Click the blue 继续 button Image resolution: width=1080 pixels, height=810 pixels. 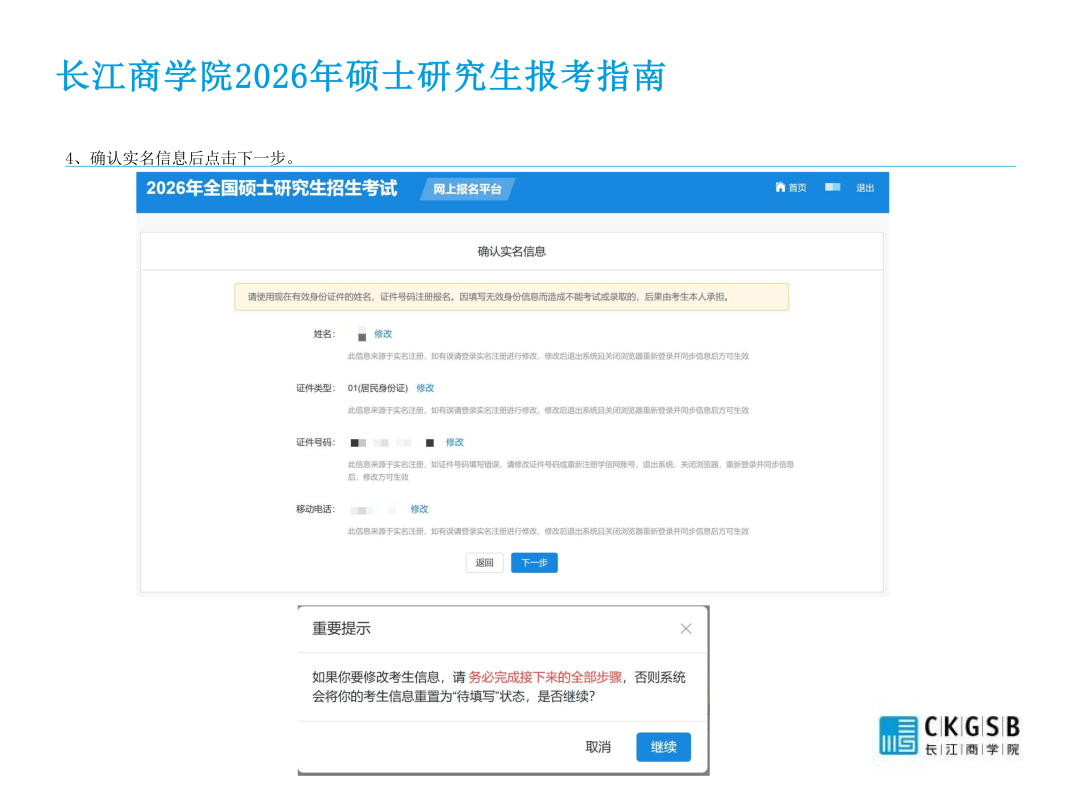pos(663,747)
